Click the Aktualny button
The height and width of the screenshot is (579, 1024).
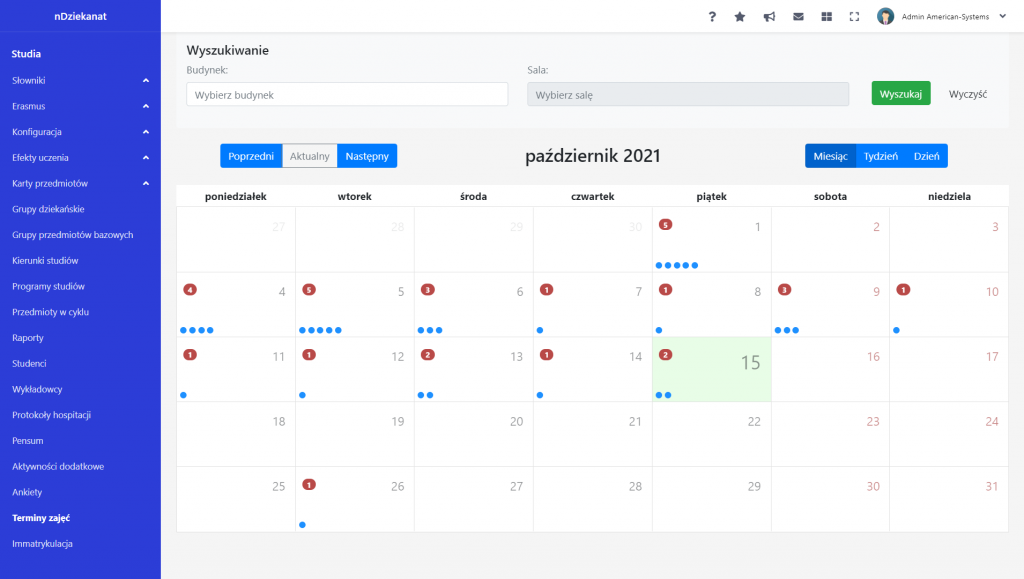310,156
